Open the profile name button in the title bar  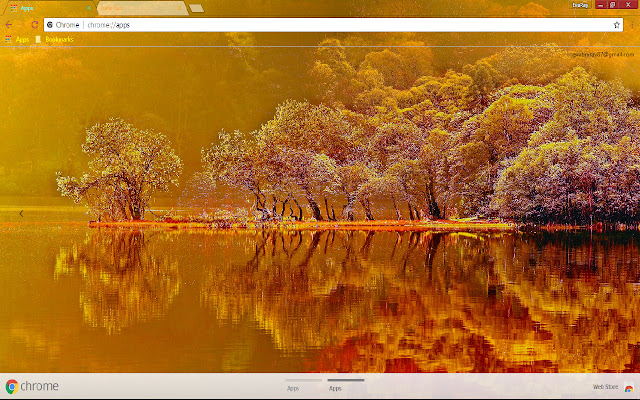click(580, 5)
